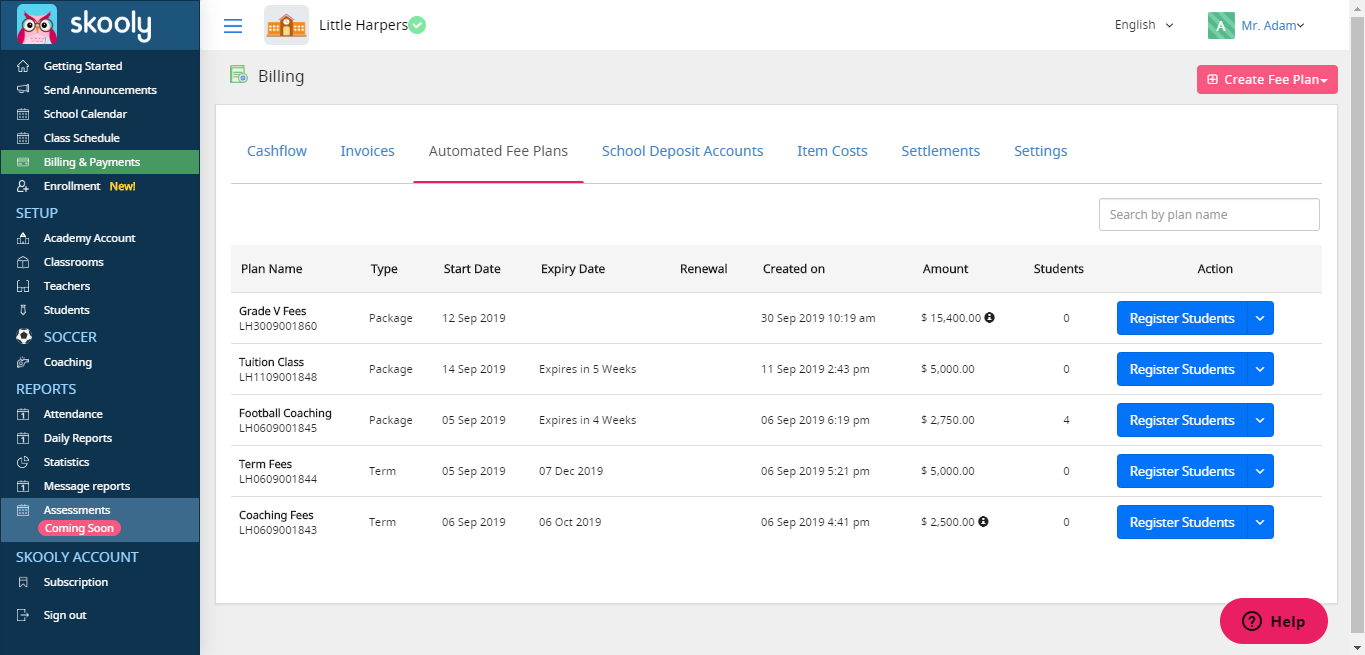Expand dropdown arrow for Tuition Class

(x=1260, y=369)
